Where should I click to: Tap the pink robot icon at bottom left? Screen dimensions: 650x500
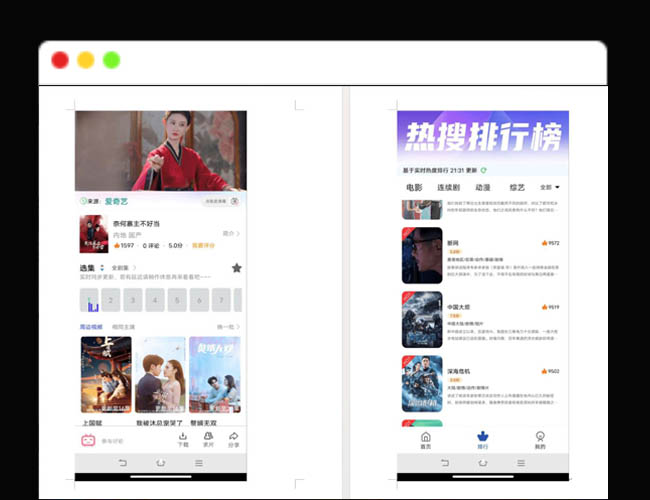(87, 439)
